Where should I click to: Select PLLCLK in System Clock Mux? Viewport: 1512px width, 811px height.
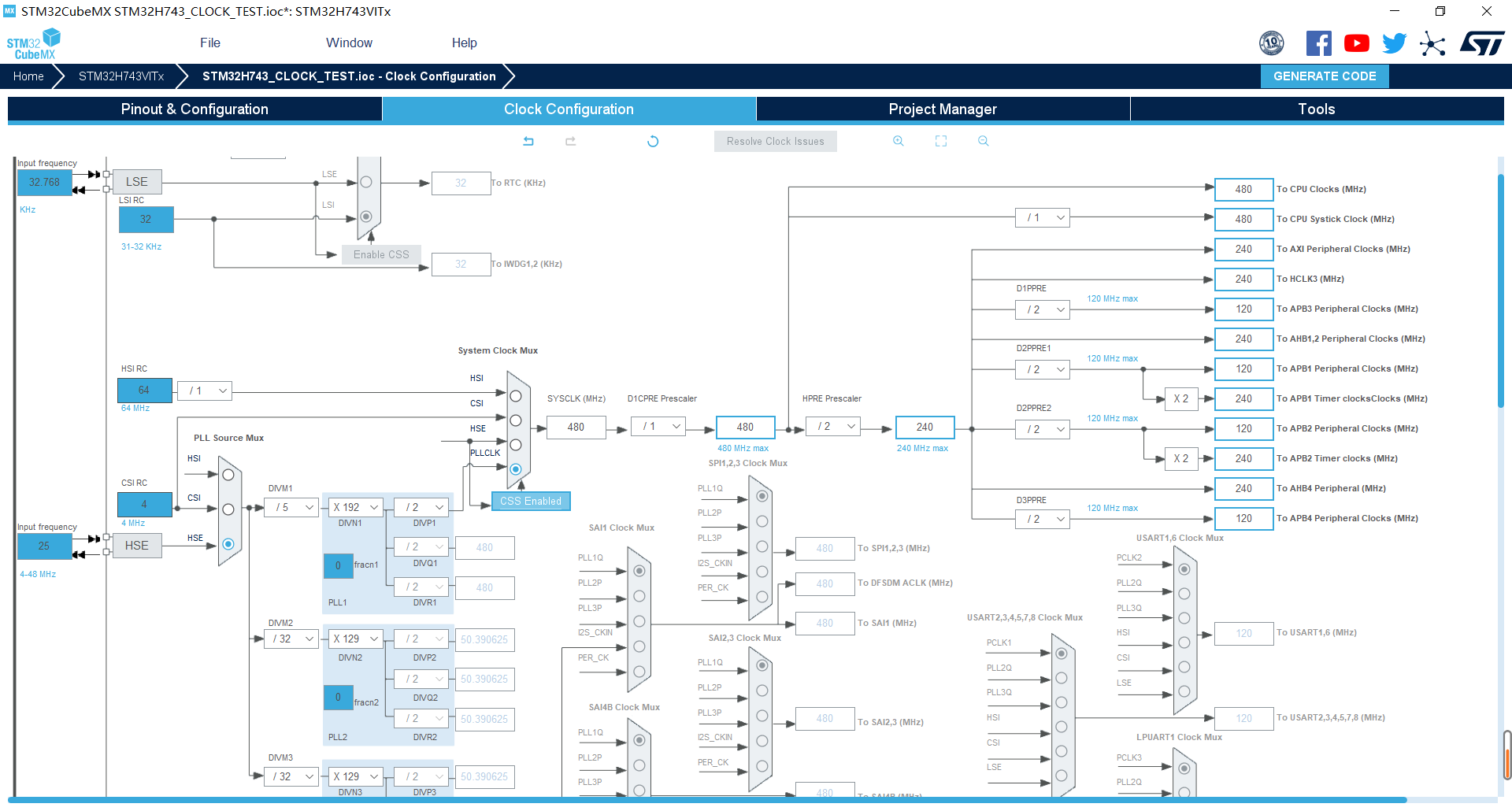point(516,469)
